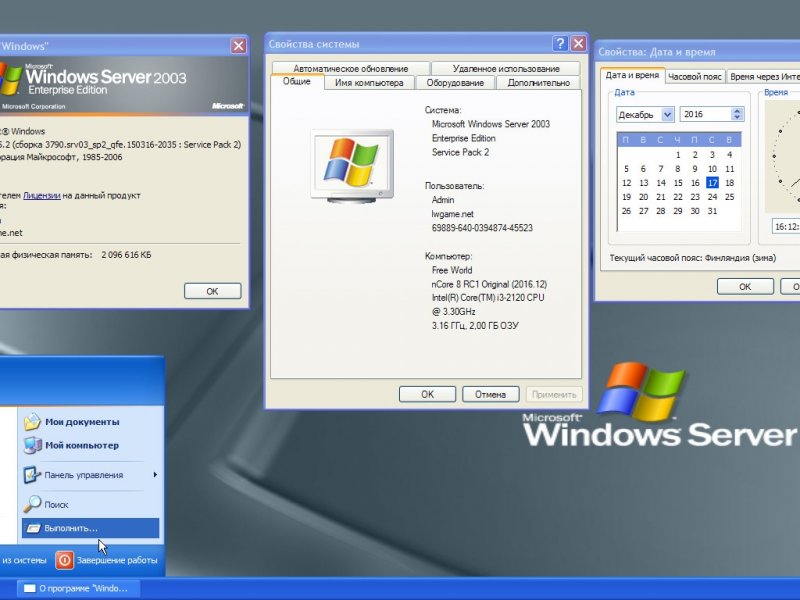Click OK in Date and Time dialog
800x600 pixels.
pyautogui.click(x=745, y=287)
